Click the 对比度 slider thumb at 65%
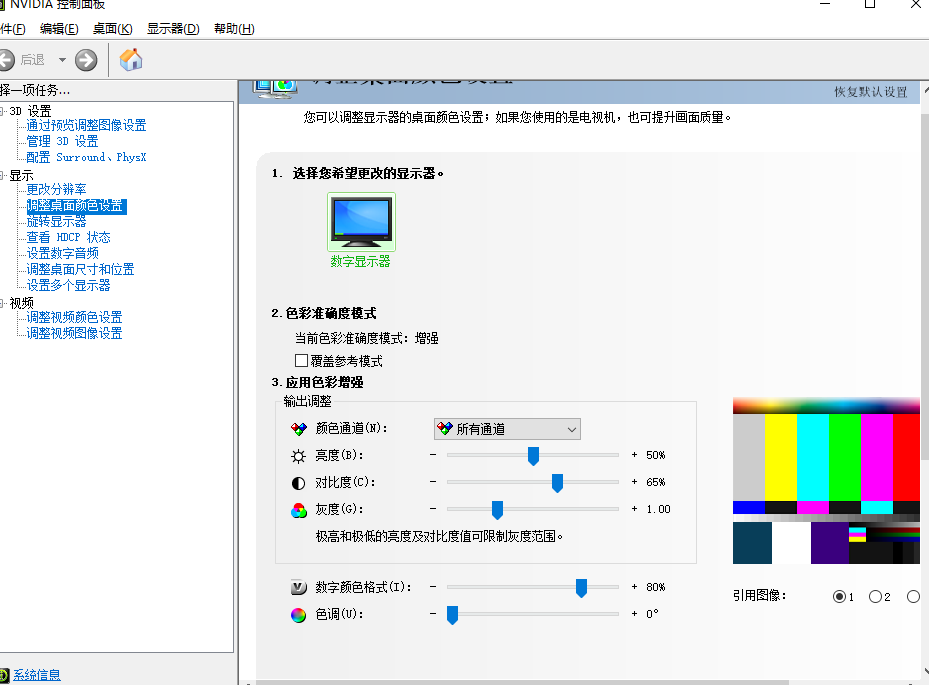Viewport: 929px width, 685px height. coord(557,483)
